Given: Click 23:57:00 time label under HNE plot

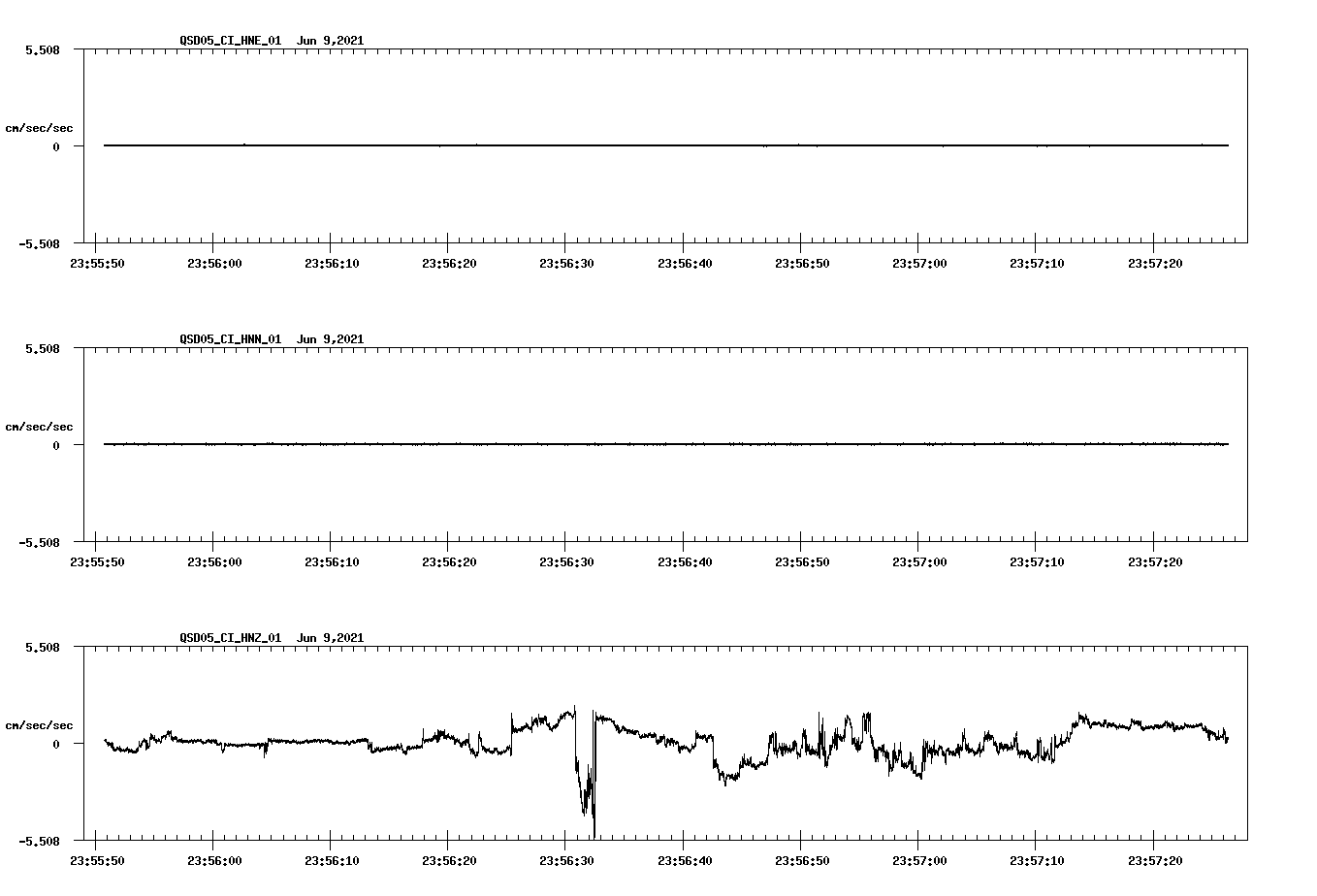Looking at the screenshot, I should pos(918,263).
